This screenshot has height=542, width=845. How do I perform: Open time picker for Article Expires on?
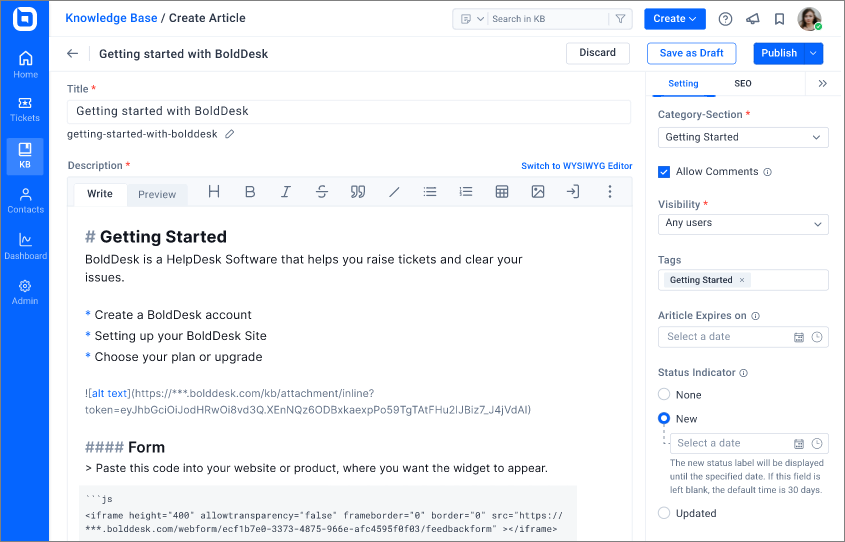pos(817,337)
